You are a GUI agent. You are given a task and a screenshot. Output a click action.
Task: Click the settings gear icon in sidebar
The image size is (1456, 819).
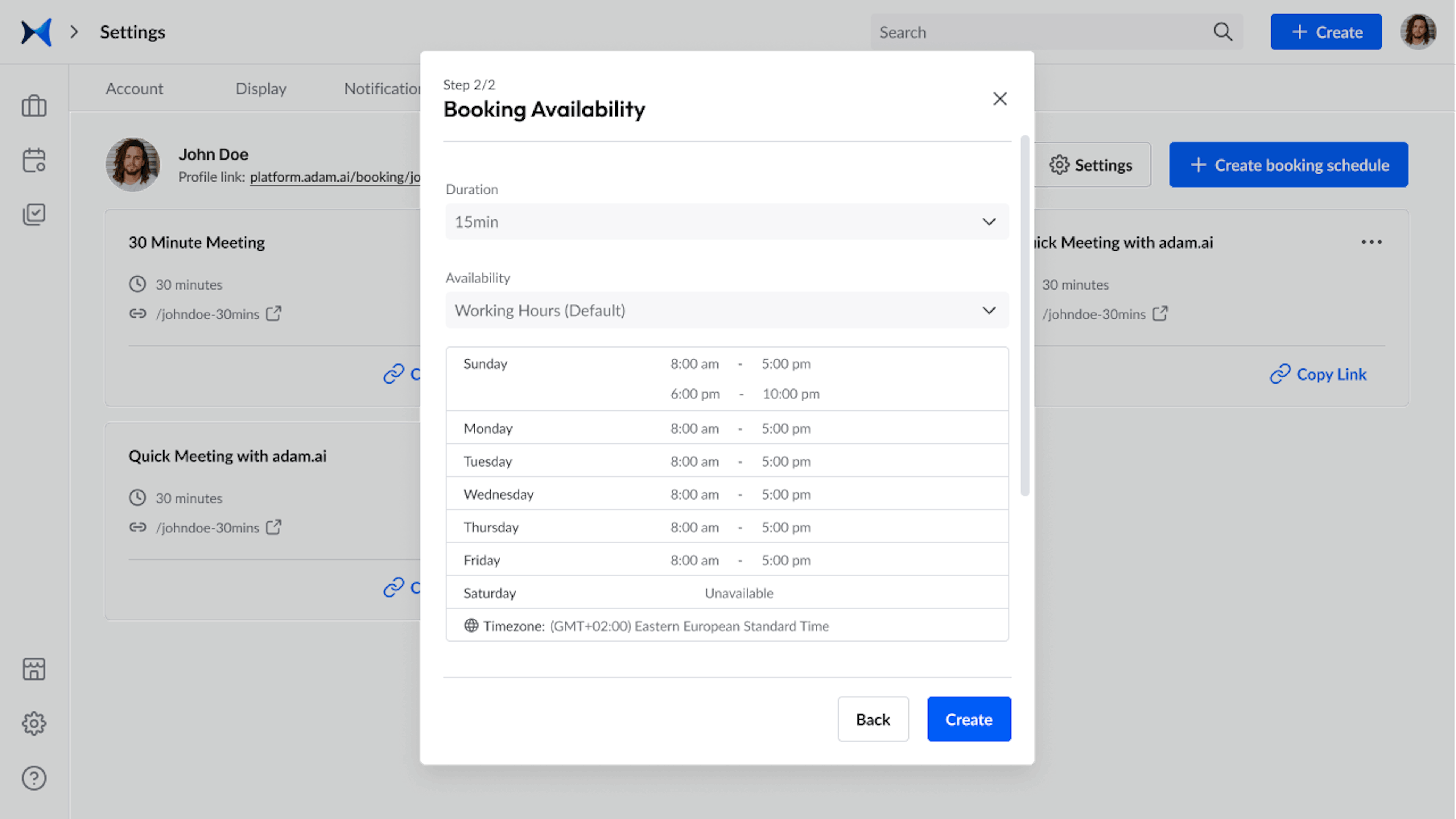34,723
